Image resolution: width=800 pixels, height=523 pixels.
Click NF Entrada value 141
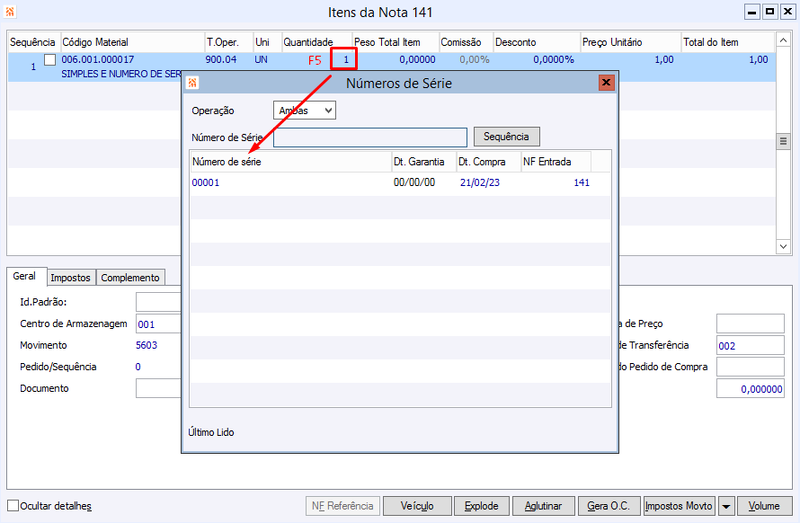[582, 183]
